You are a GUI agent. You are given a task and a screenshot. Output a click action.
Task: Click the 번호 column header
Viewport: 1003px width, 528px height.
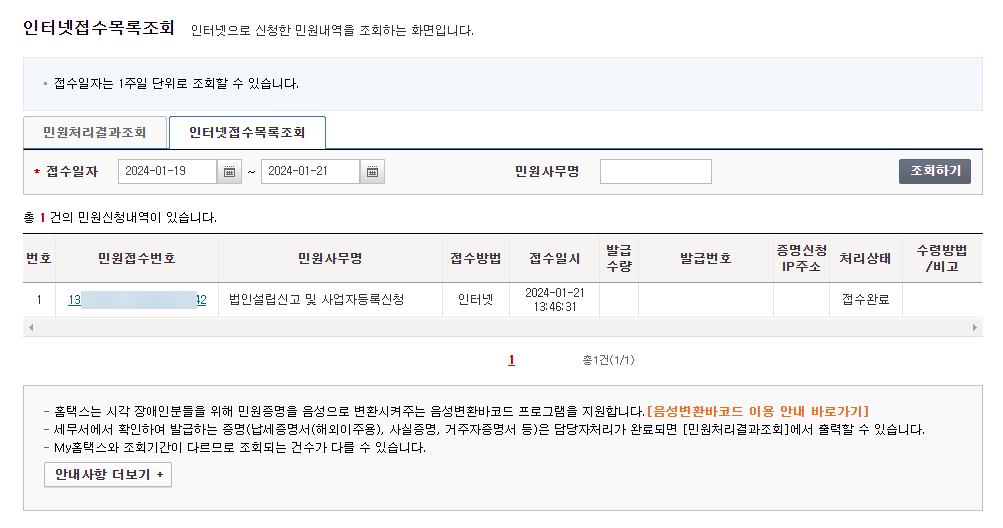[x=39, y=259]
